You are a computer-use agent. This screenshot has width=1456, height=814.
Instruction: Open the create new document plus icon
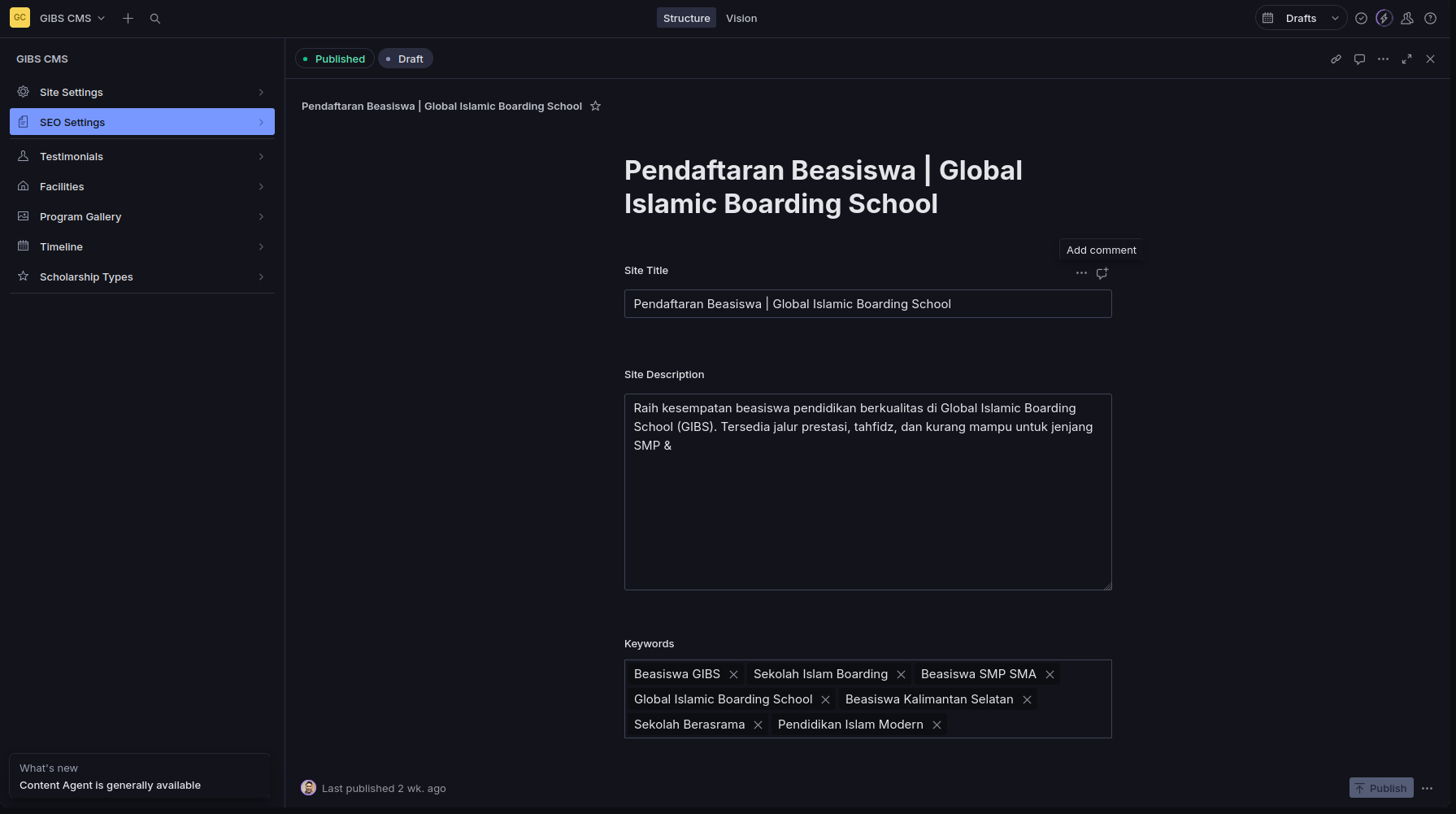coord(128,18)
